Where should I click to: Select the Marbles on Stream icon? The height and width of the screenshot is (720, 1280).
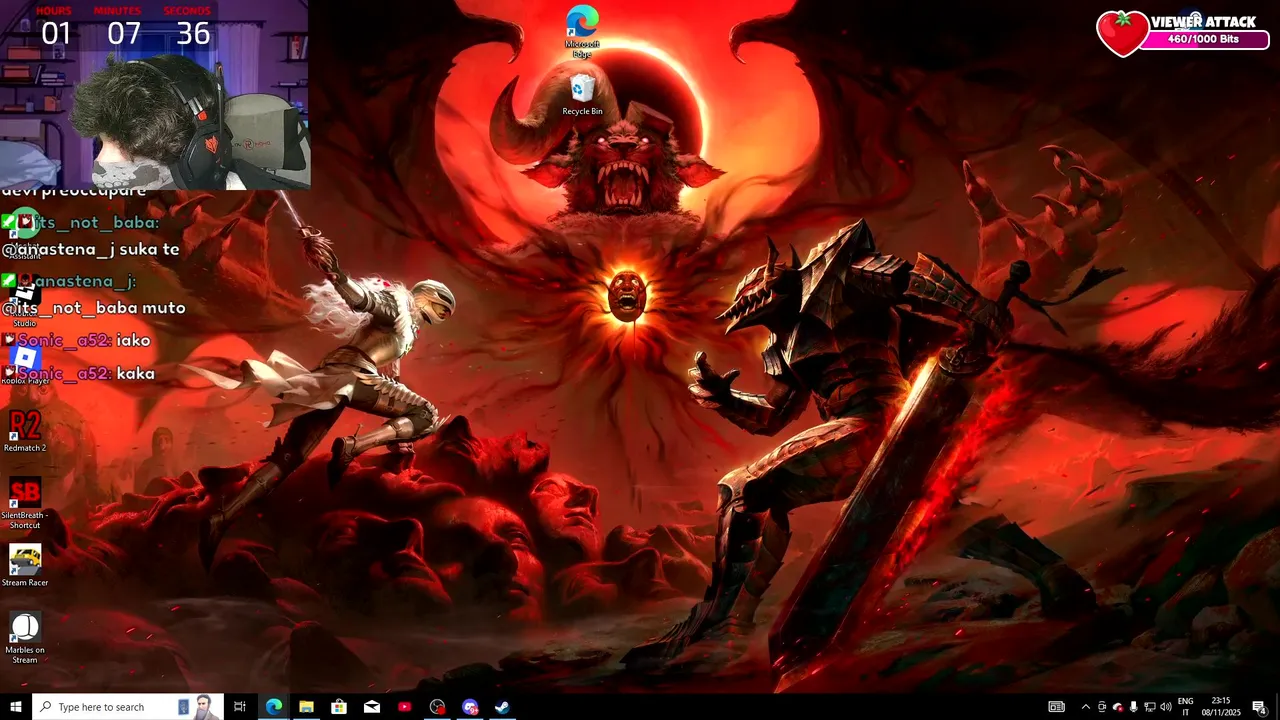pyautogui.click(x=25, y=638)
